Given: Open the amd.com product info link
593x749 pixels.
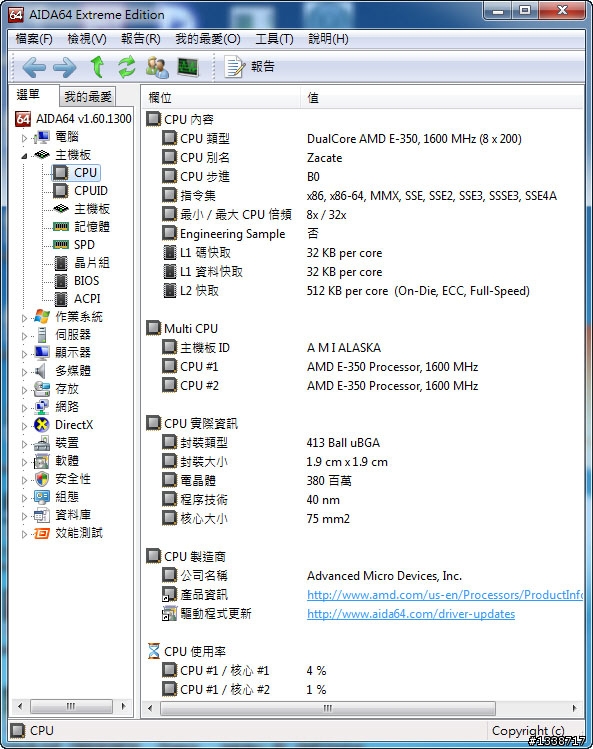Looking at the screenshot, I should pyautogui.click(x=445, y=595).
